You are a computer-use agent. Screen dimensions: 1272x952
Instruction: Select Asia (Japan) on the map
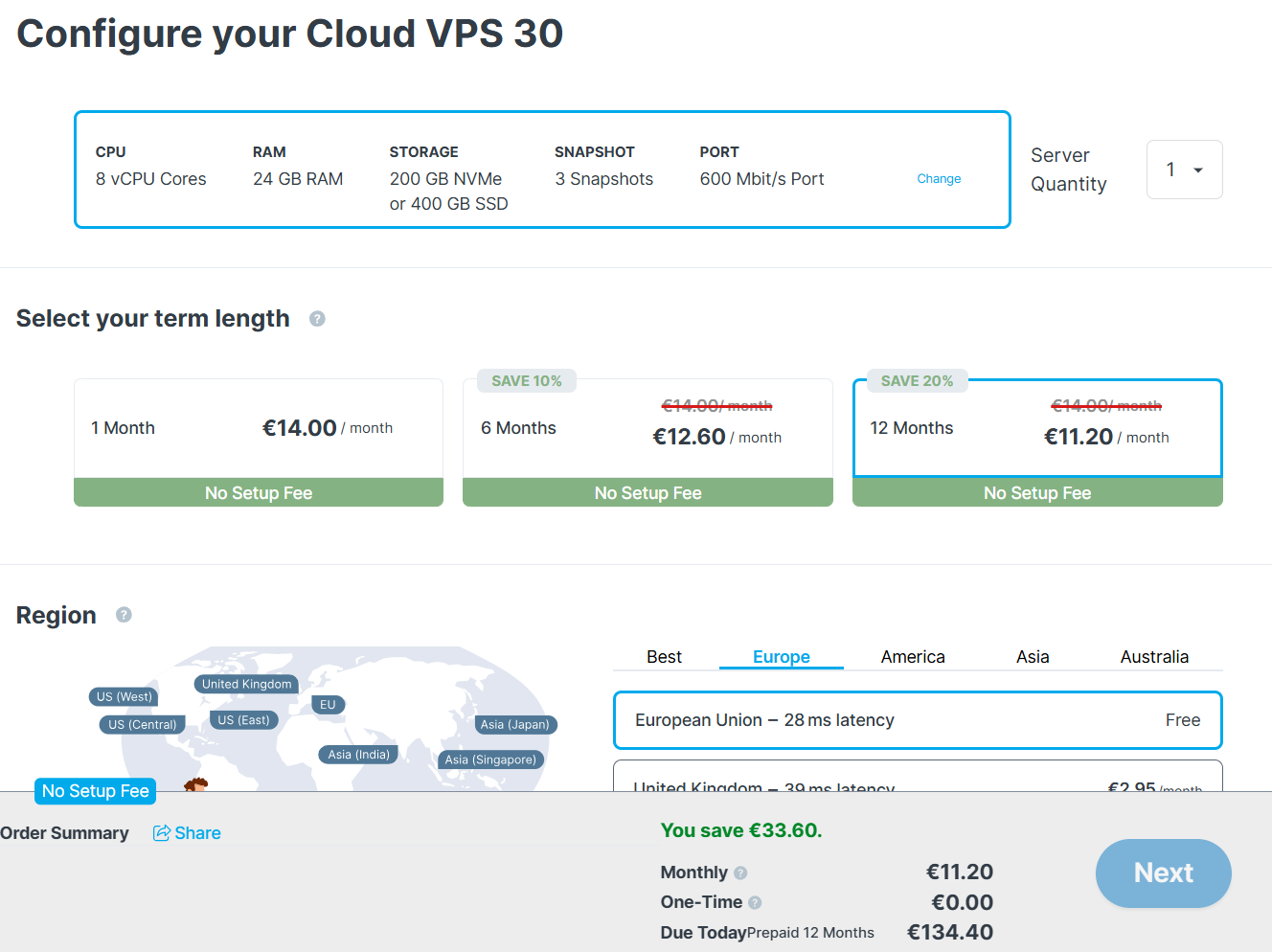pyautogui.click(x=515, y=725)
